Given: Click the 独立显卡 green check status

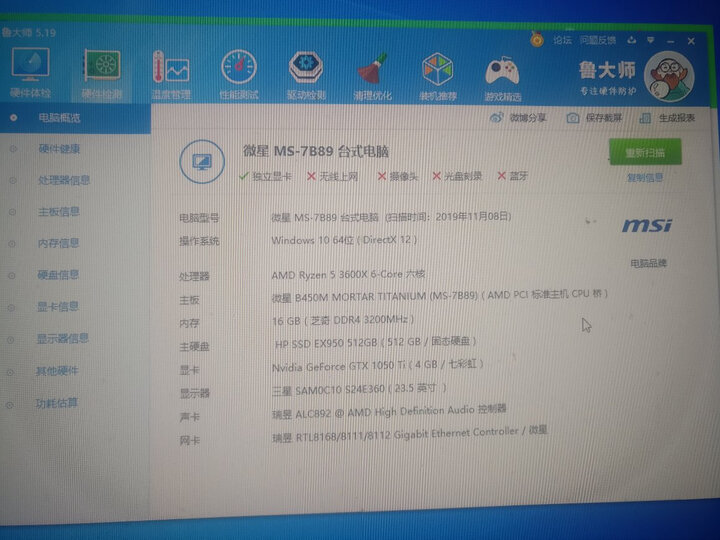Looking at the screenshot, I should click(265, 176).
